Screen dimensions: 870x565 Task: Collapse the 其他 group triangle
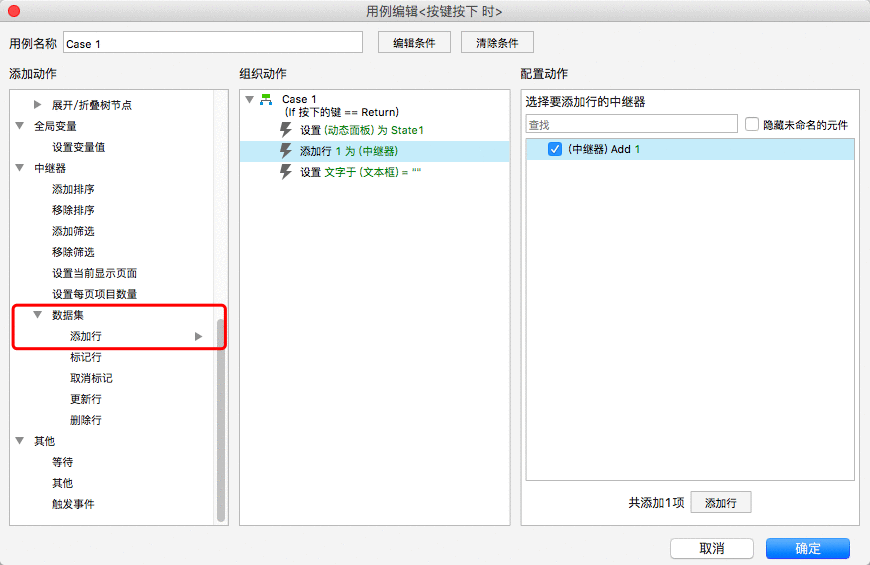20,441
